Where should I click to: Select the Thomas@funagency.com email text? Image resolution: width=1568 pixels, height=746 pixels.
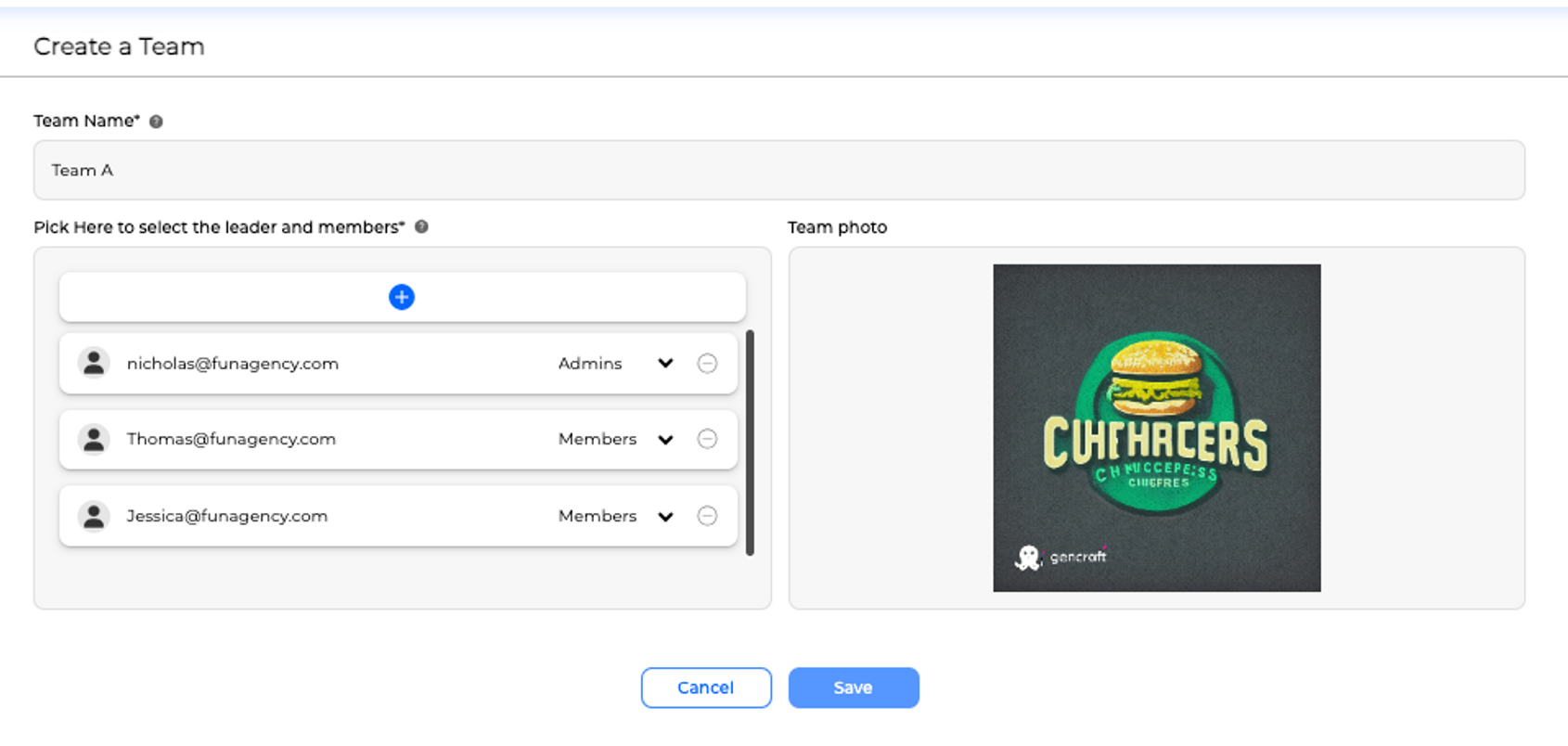tap(231, 439)
